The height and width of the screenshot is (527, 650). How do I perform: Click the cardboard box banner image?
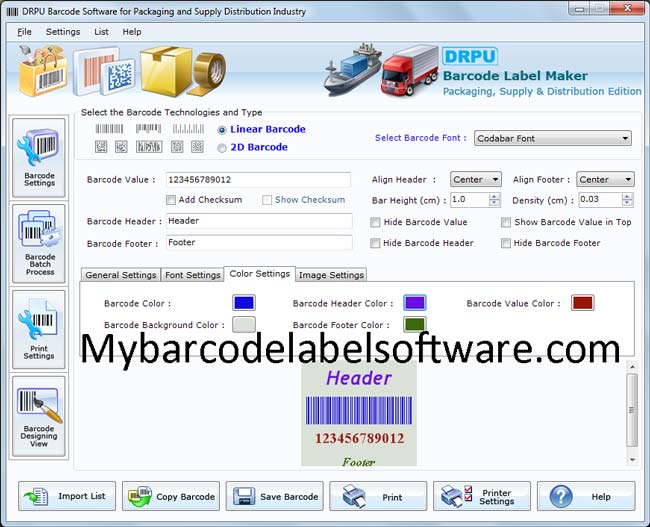coord(166,70)
